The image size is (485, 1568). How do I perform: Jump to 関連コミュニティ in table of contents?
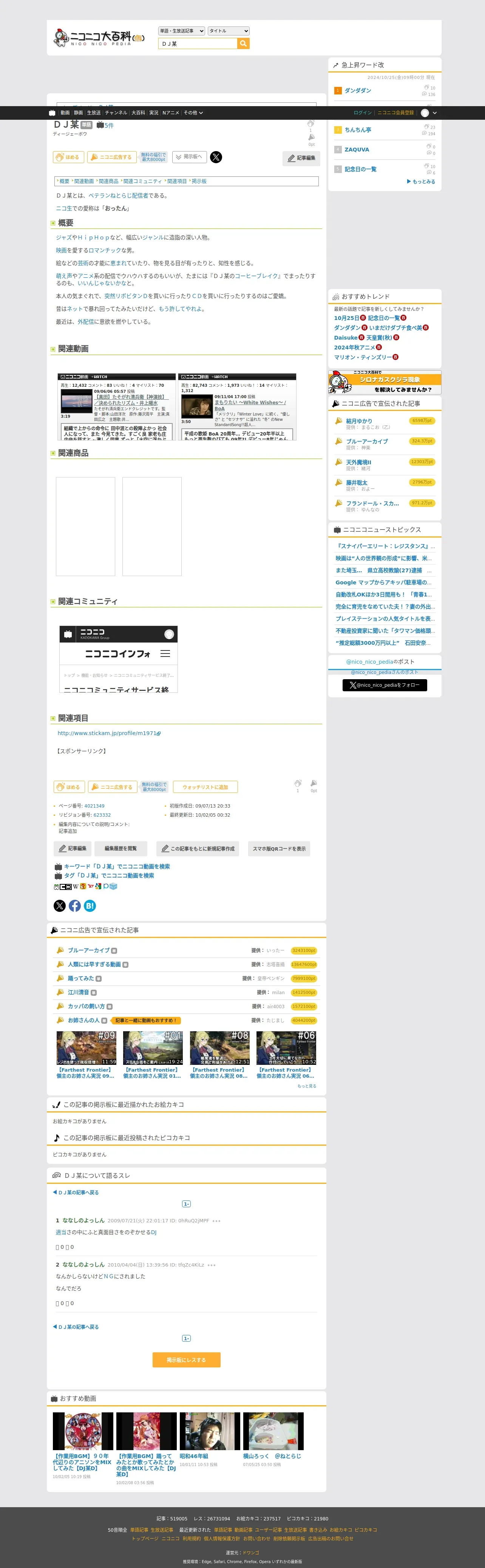click(142, 181)
